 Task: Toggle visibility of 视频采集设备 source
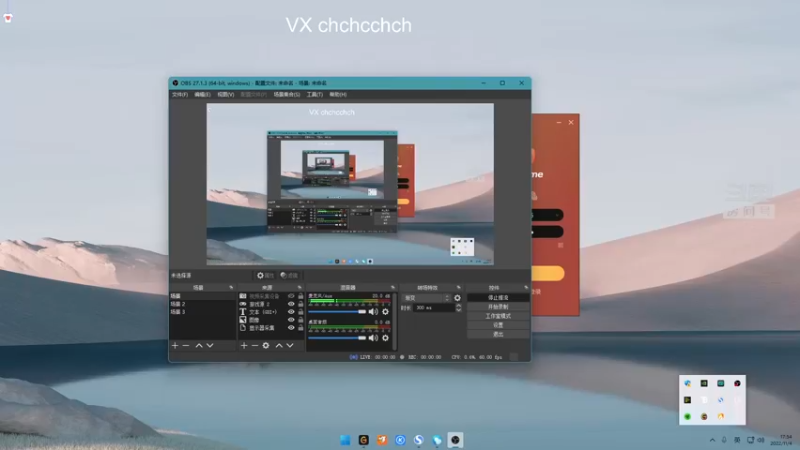coord(291,296)
